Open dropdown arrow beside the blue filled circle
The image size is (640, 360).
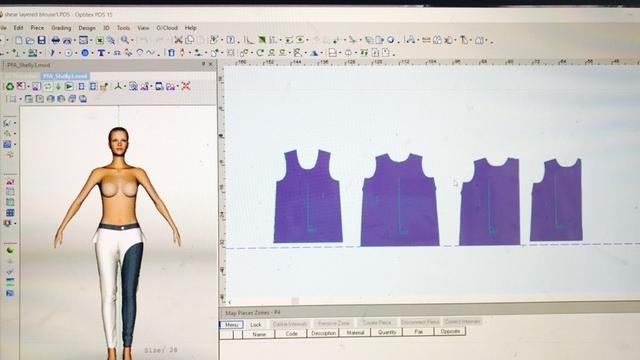pyautogui.click(x=92, y=53)
